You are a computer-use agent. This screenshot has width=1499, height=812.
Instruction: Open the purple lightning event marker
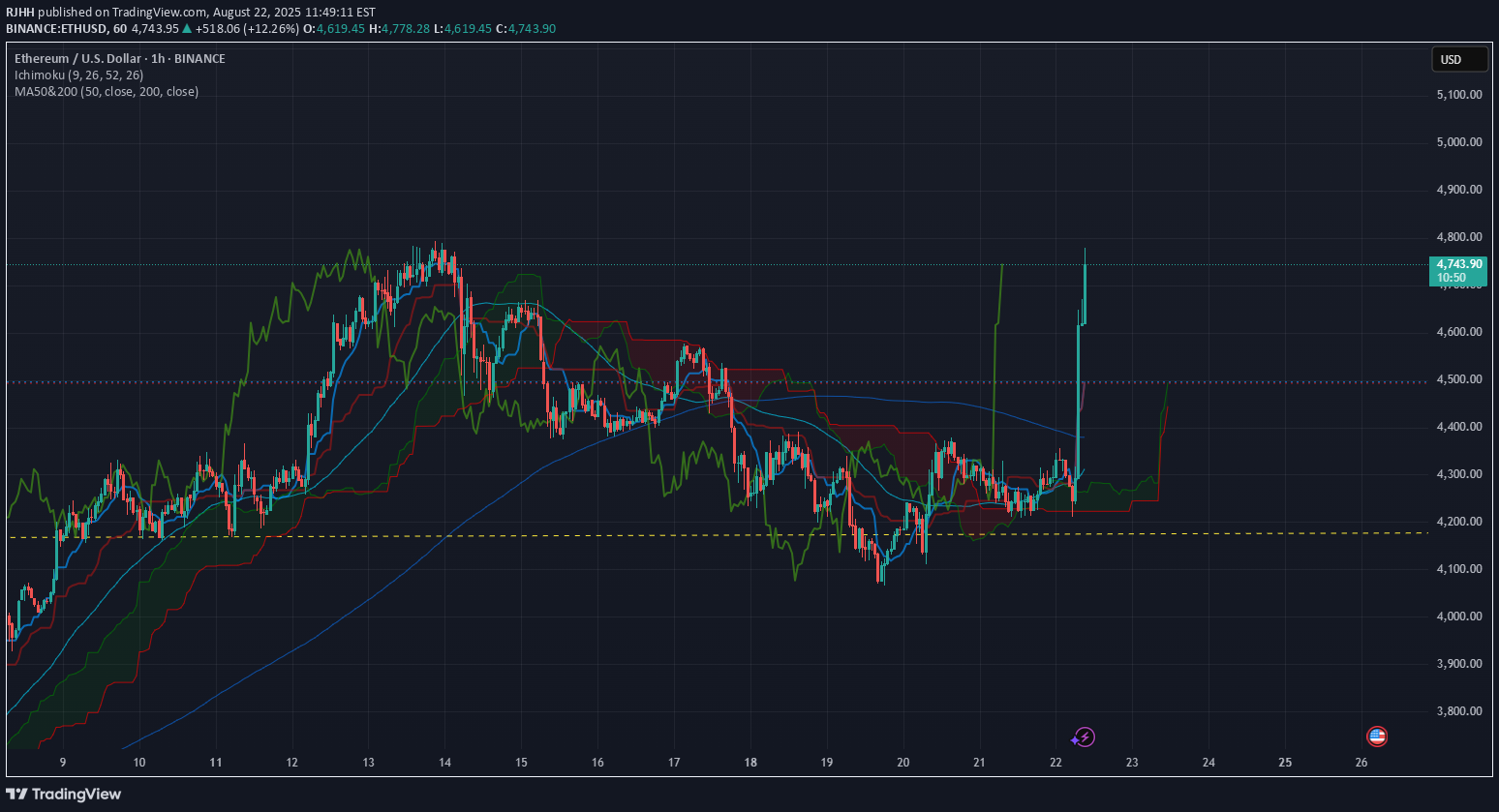coord(1084,737)
